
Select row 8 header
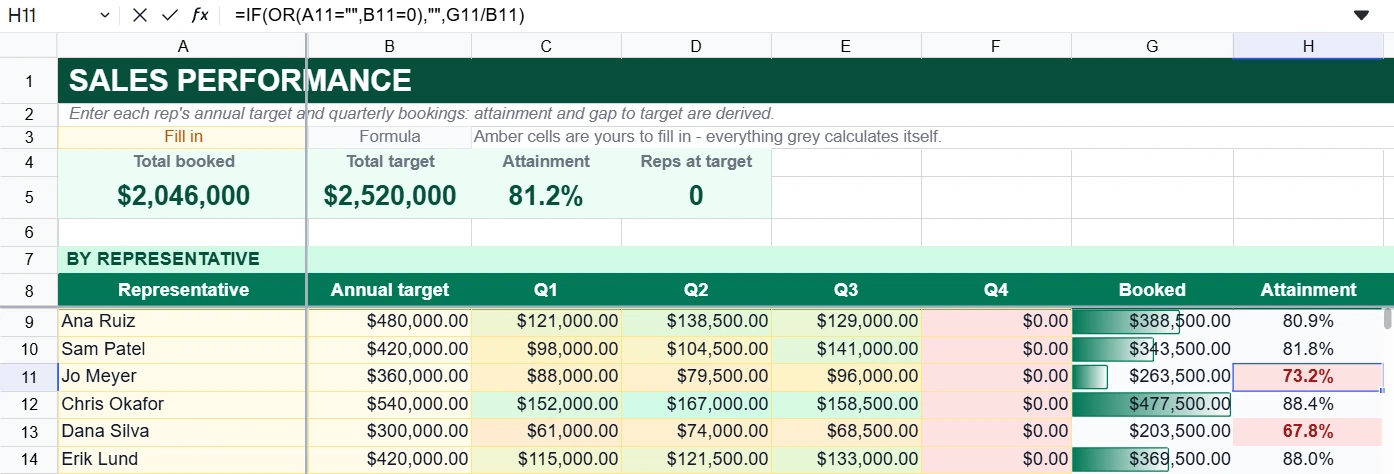(29, 290)
